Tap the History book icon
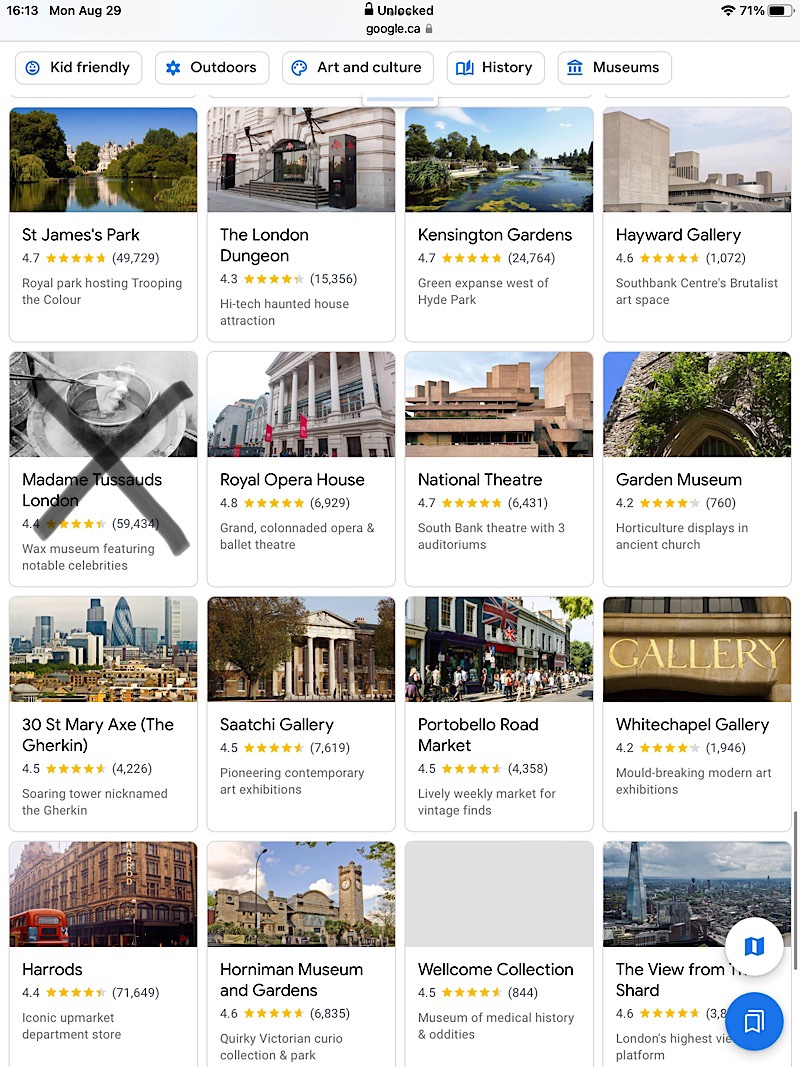This screenshot has width=800, height=1067. tap(464, 68)
